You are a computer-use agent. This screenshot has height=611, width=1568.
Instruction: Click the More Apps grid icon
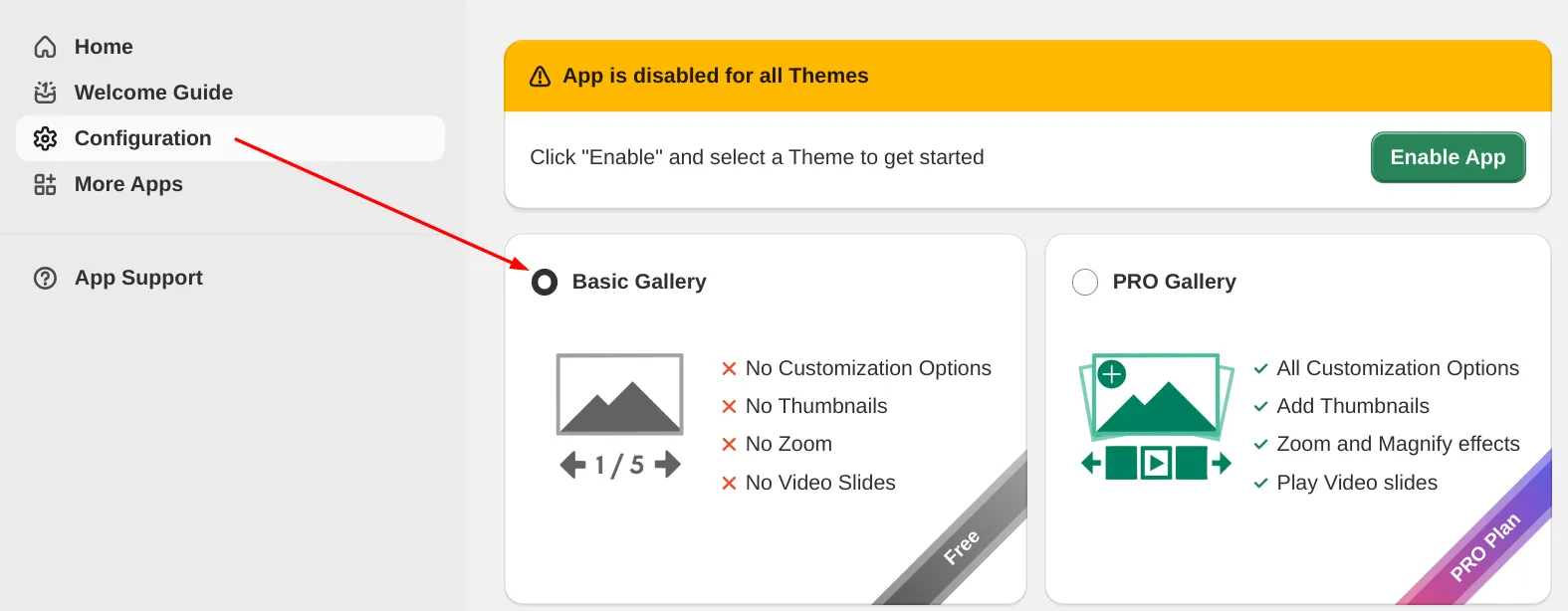45,184
